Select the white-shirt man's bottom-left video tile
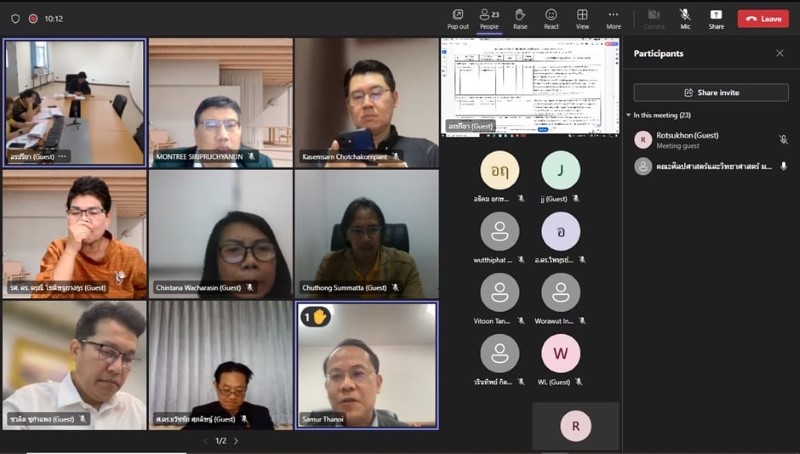Image resolution: width=800 pixels, height=454 pixels. [74, 365]
